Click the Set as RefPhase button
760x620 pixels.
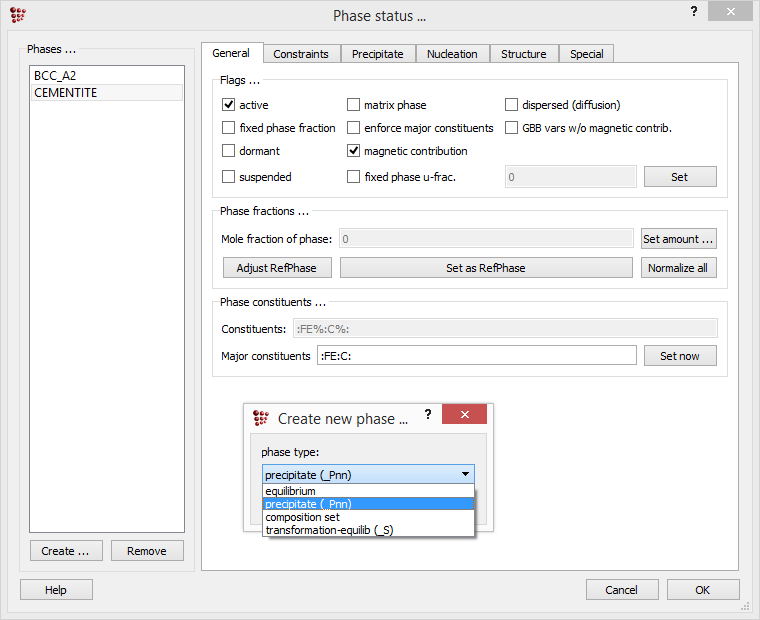click(486, 268)
